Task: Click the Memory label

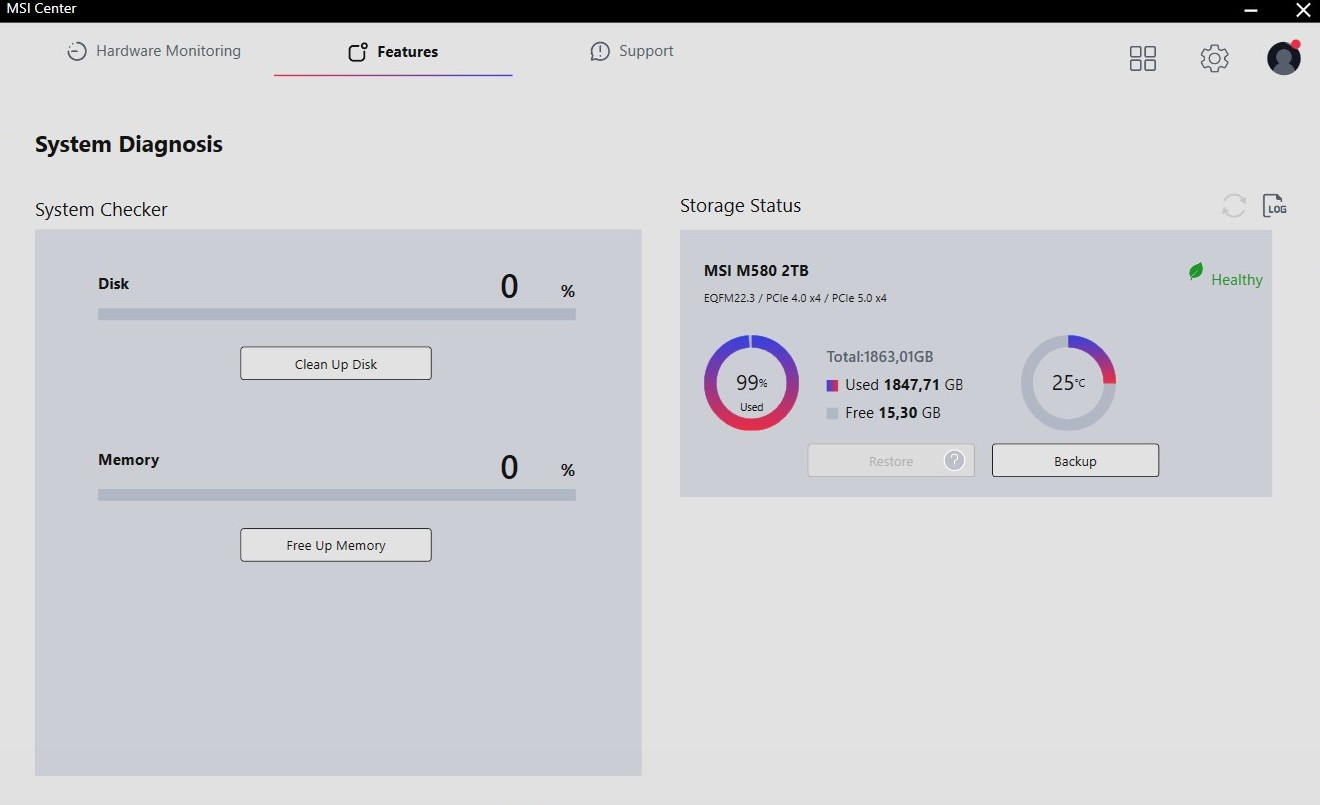Action: (x=128, y=460)
